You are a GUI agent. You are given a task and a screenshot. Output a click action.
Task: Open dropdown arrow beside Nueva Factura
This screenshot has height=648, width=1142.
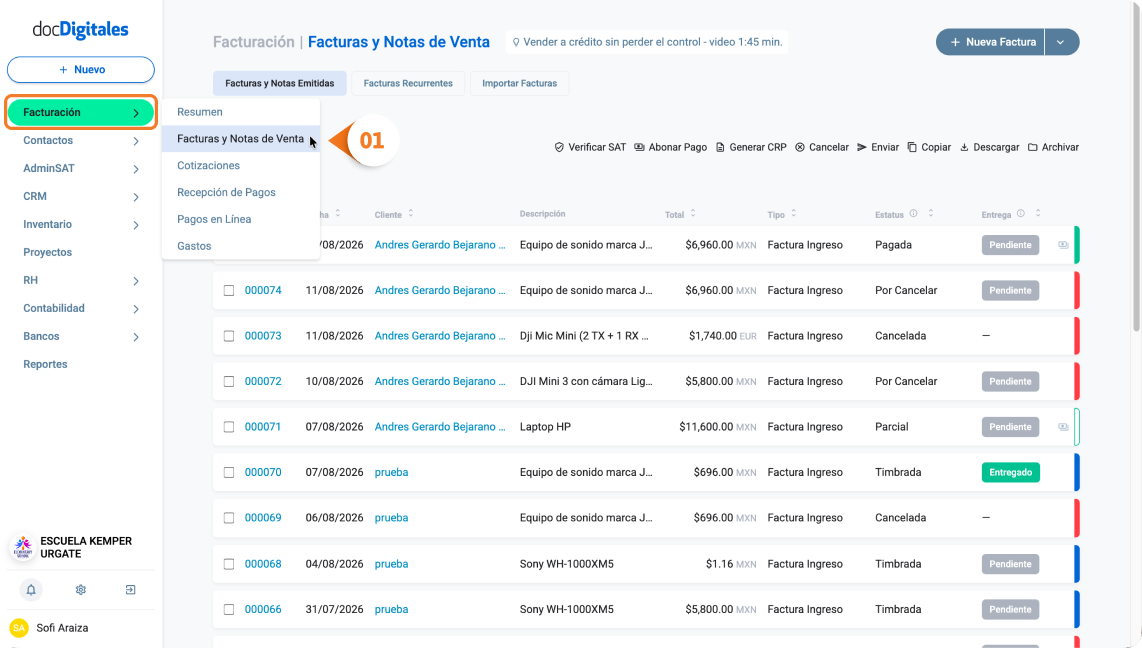pyautogui.click(x=1061, y=42)
